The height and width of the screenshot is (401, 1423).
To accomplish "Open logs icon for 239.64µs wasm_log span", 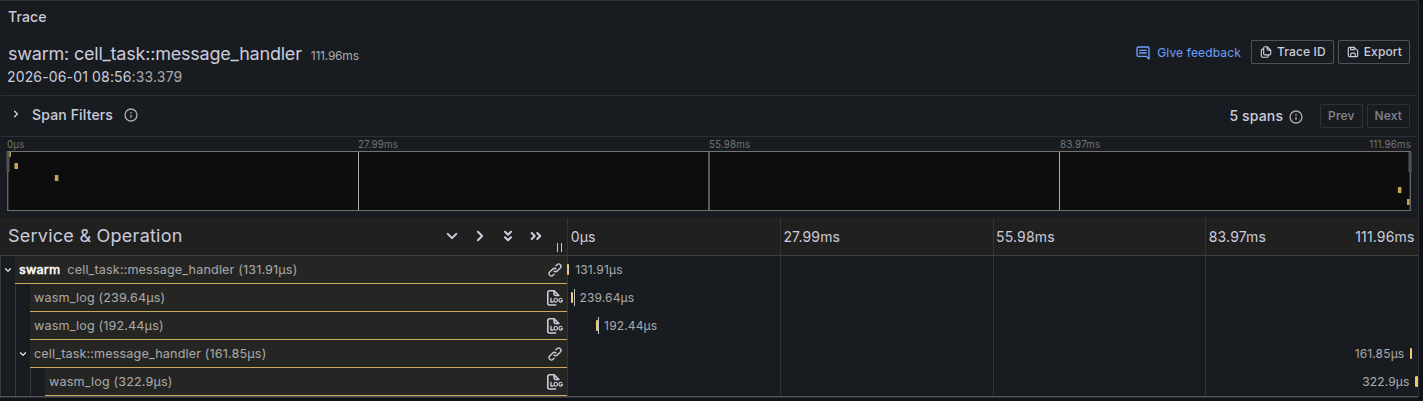I will click(x=555, y=298).
